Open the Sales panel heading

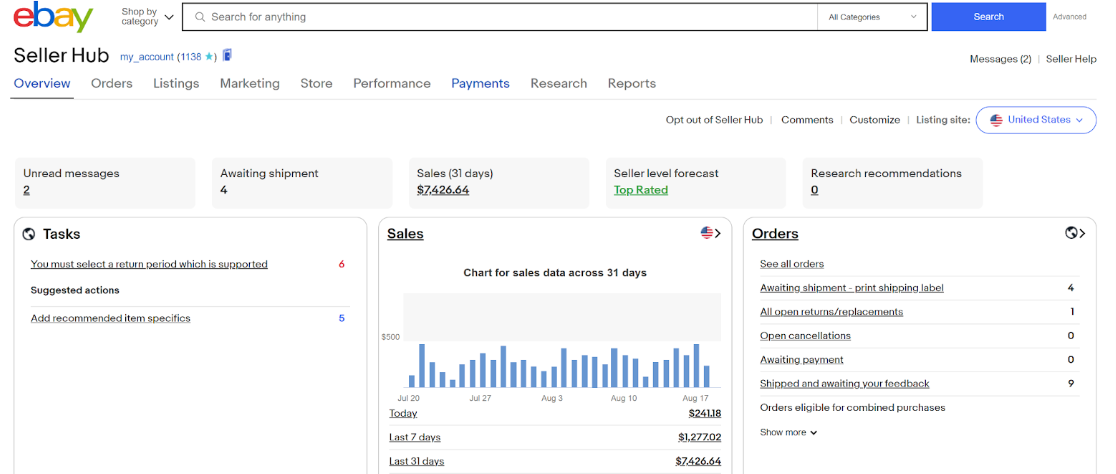[405, 233]
